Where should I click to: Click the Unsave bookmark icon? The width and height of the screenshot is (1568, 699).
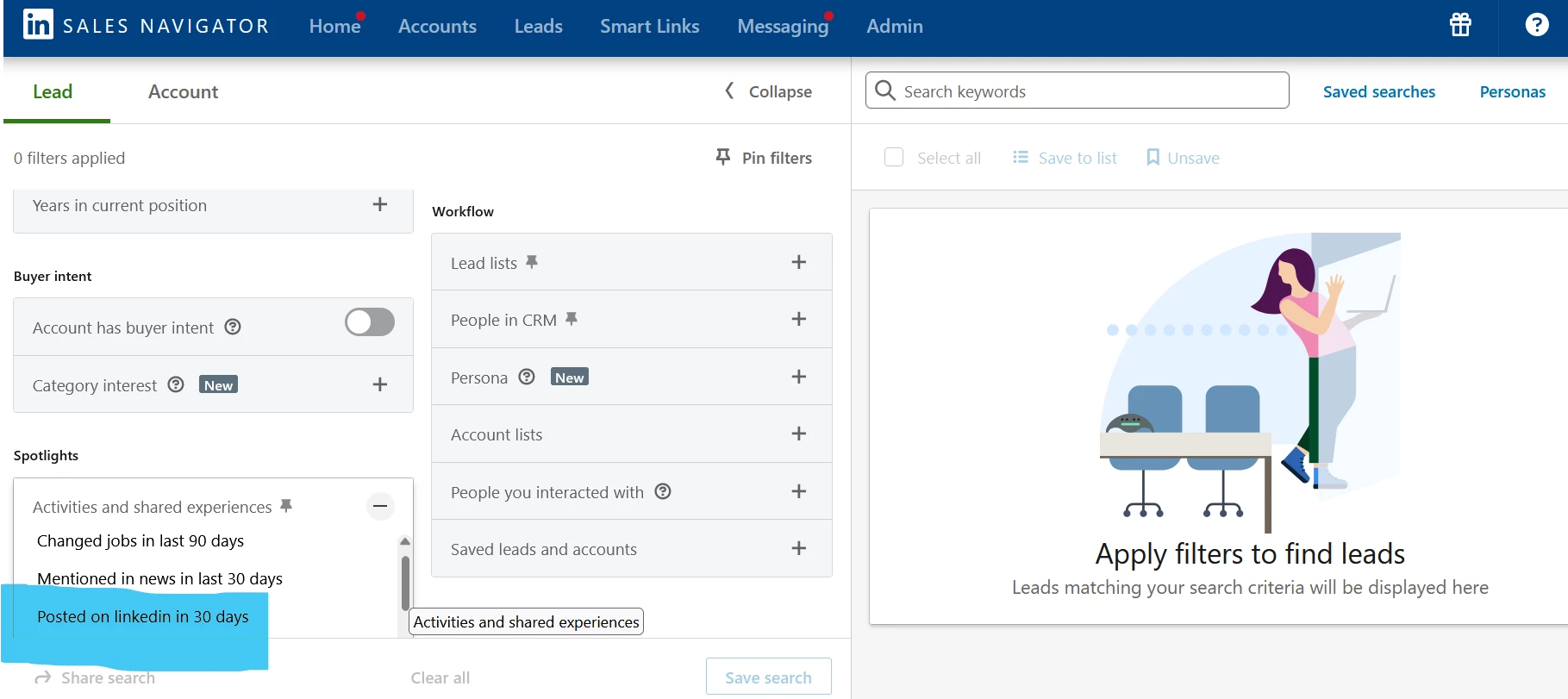(x=1153, y=157)
